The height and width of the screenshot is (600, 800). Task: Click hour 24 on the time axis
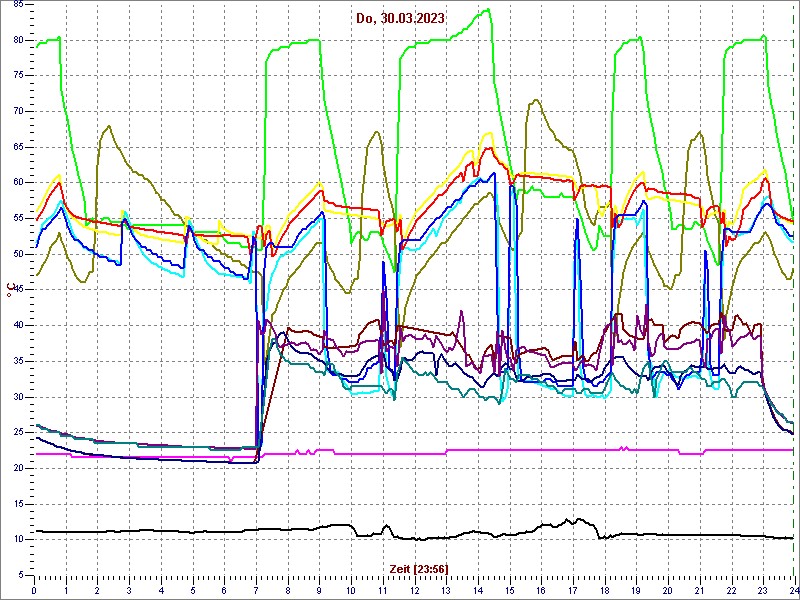click(793, 588)
